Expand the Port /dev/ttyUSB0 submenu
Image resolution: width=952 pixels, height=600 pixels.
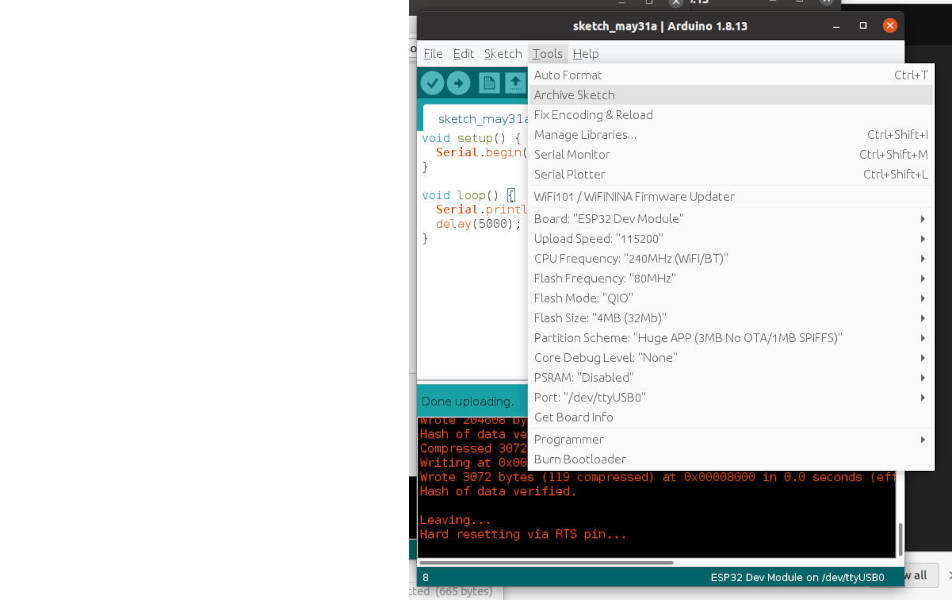click(731, 397)
